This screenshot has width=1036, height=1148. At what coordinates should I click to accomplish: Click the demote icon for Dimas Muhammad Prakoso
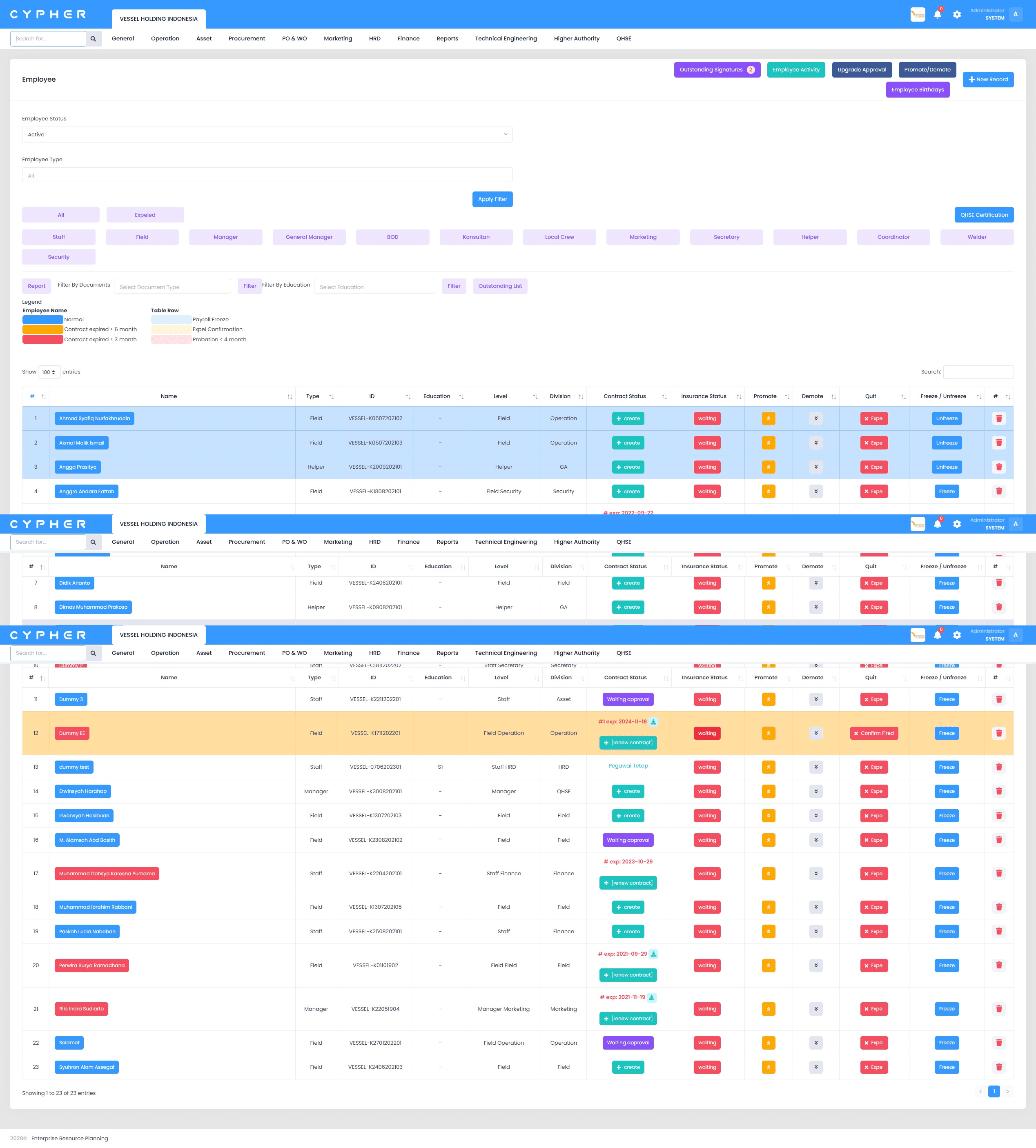pos(816,607)
